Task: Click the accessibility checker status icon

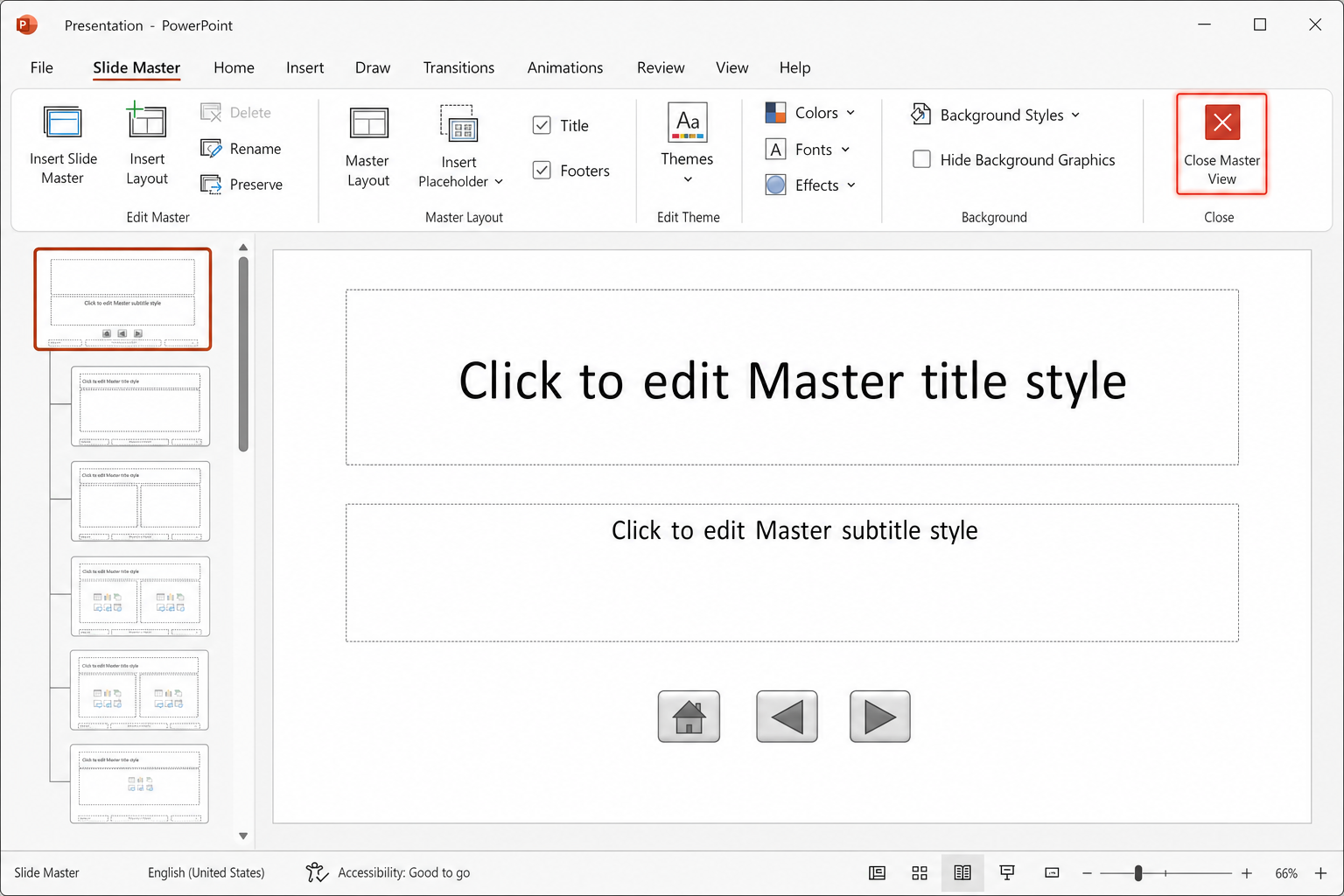Action: [317, 872]
